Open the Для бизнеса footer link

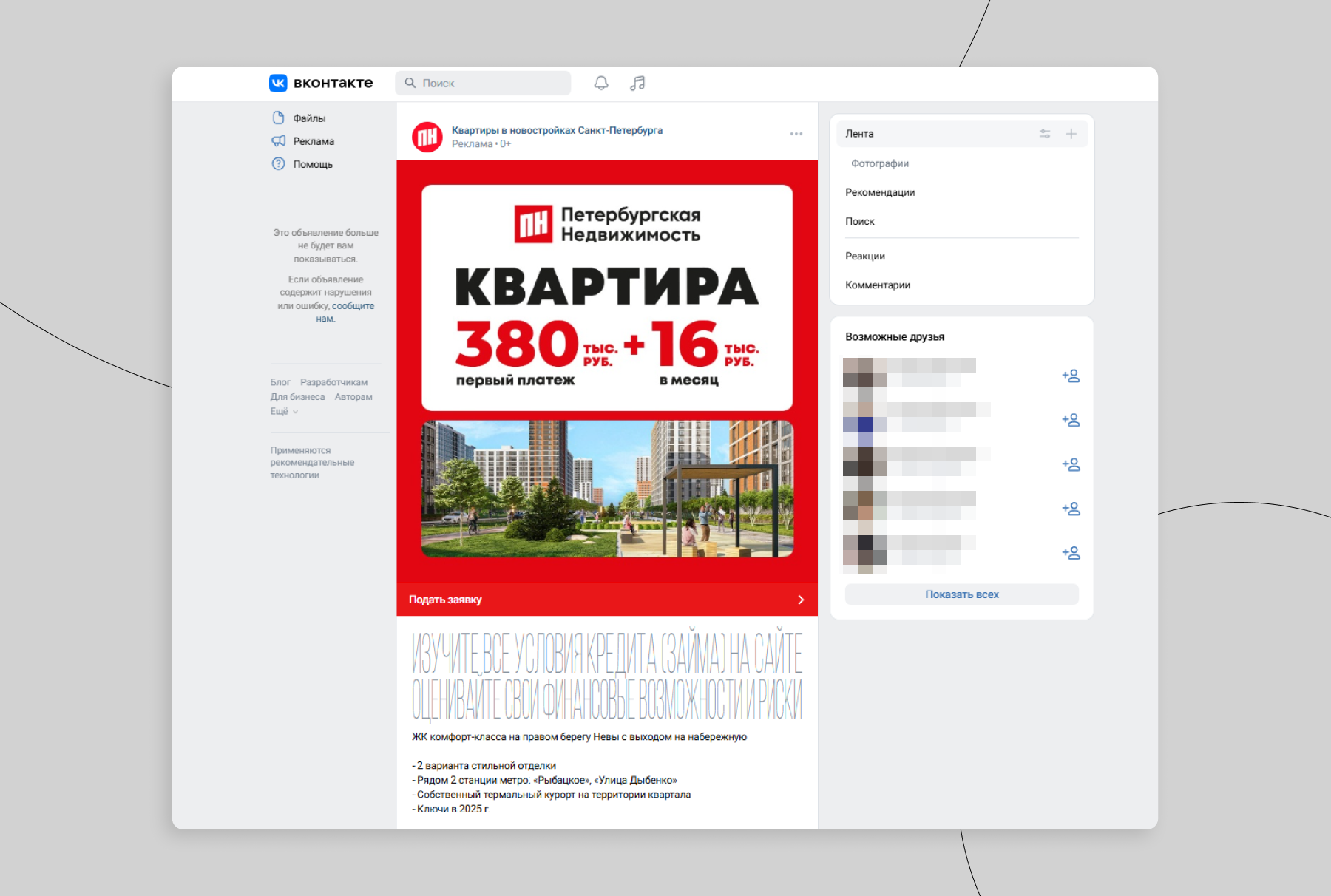tap(297, 397)
